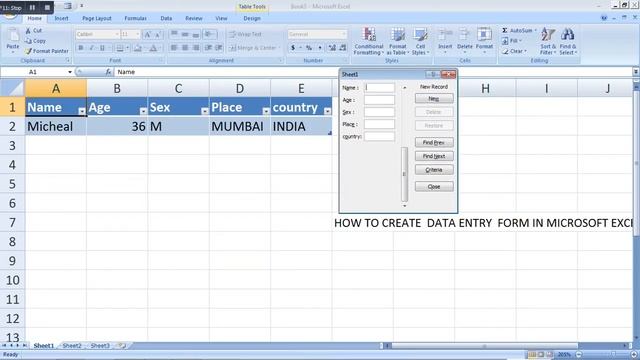Click the Delete cells icon in ribbon
The height and width of the screenshot is (360, 640).
pyautogui.click(x=464, y=35)
